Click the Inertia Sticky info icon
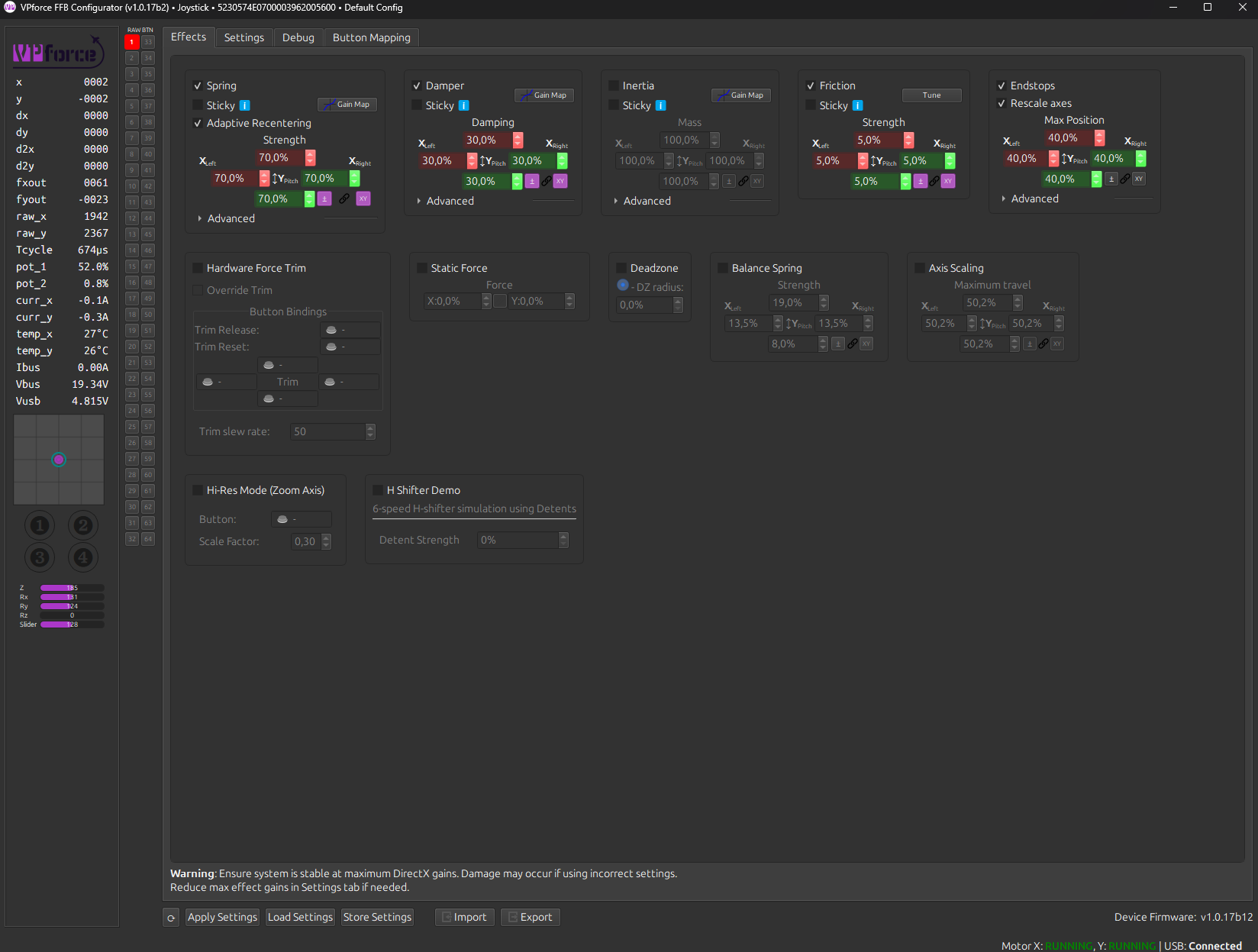The width and height of the screenshot is (1258, 952). click(661, 105)
